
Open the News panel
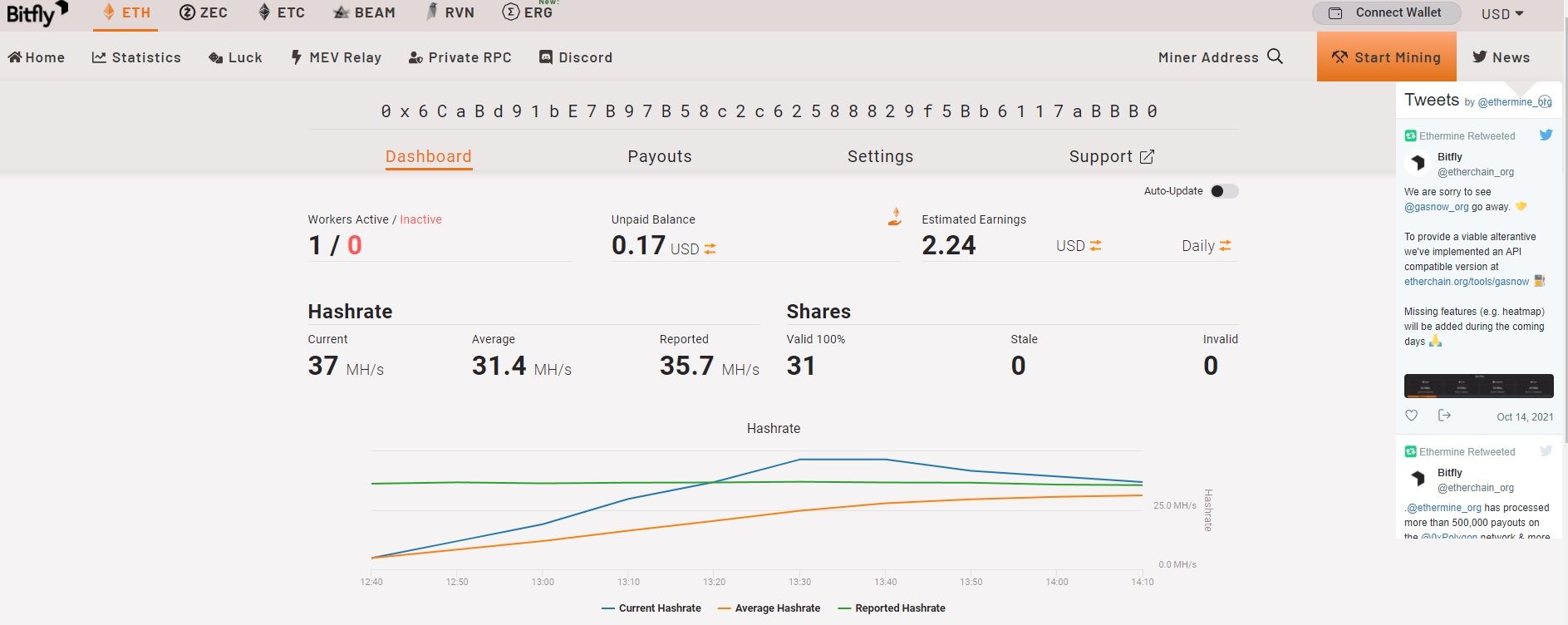(1502, 57)
